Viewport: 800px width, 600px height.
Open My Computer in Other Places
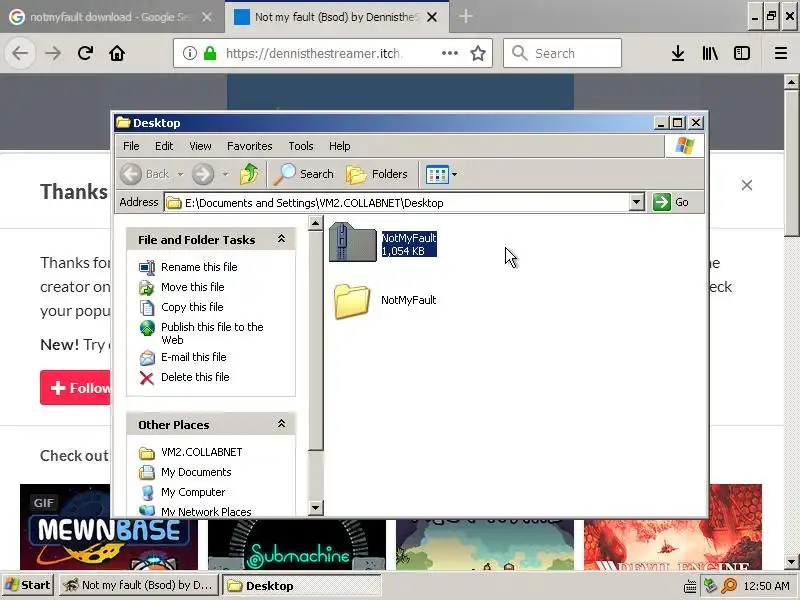(x=193, y=492)
